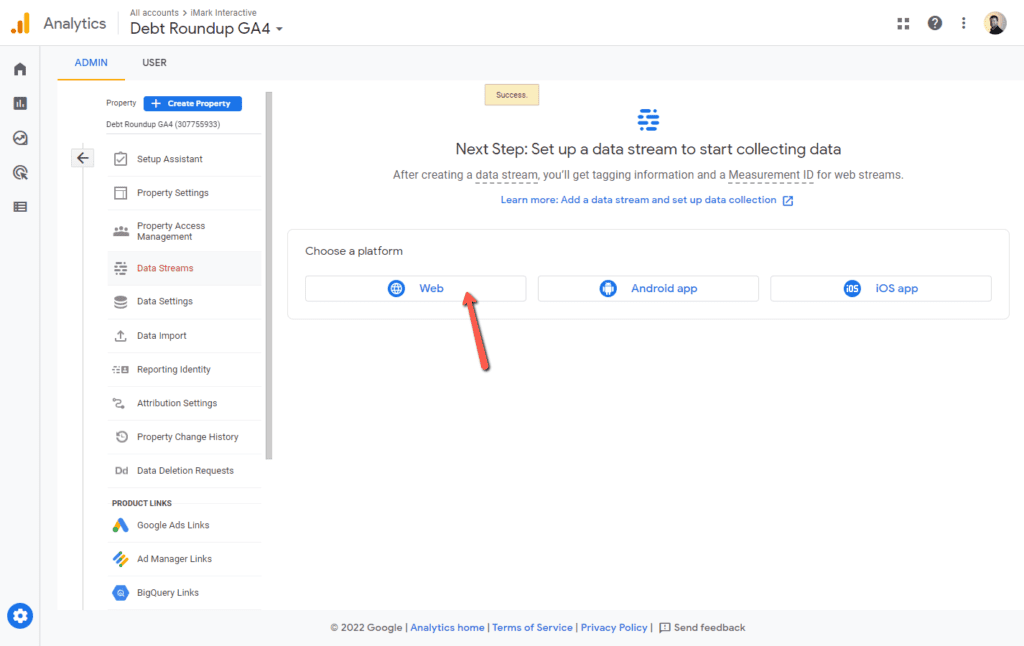Click the Property Settings icon
The image size is (1024, 646).
point(121,193)
